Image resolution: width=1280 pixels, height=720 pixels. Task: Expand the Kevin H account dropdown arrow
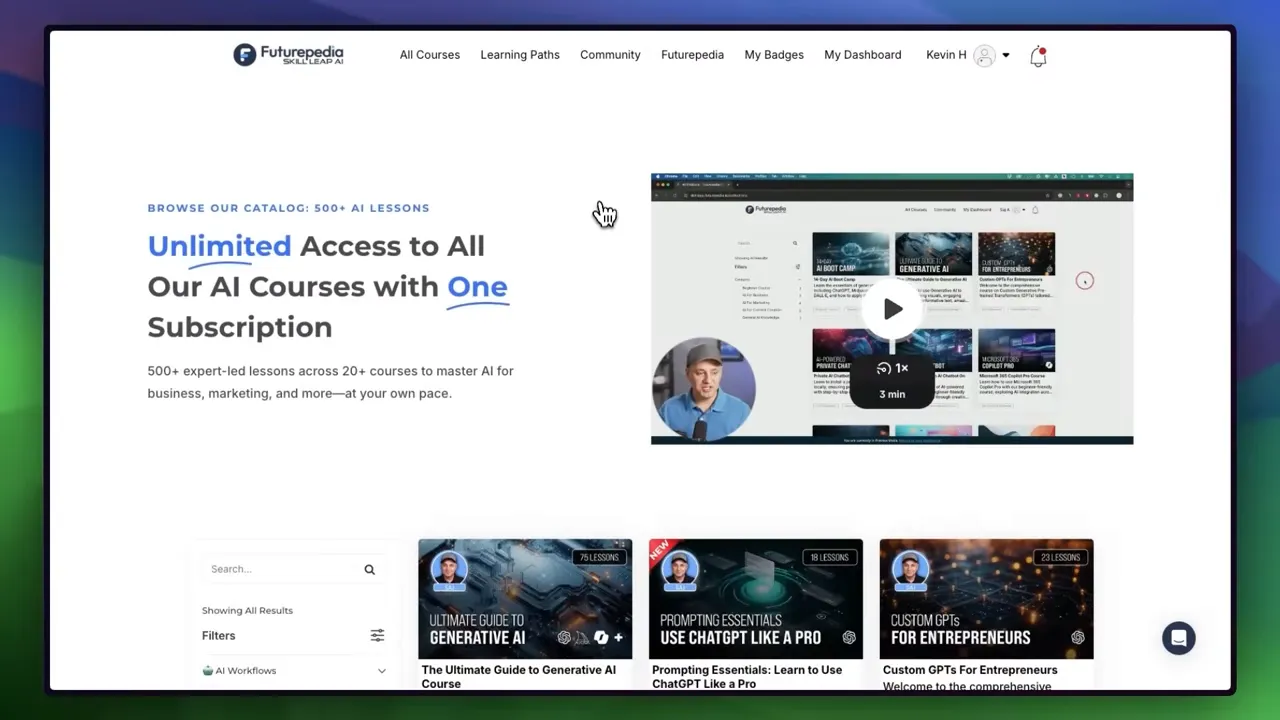(x=1007, y=55)
